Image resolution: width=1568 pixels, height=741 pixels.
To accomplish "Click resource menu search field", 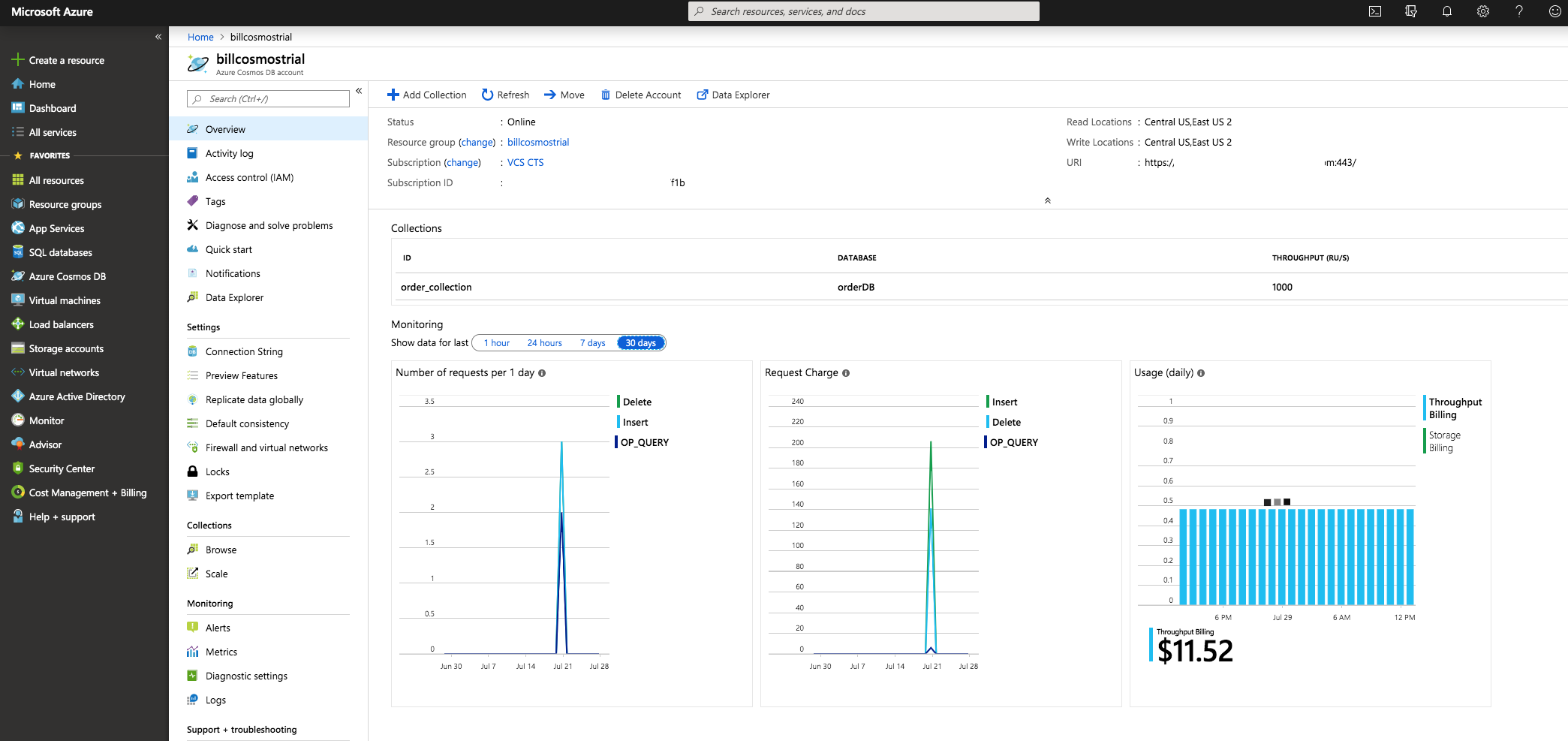I will [x=268, y=98].
